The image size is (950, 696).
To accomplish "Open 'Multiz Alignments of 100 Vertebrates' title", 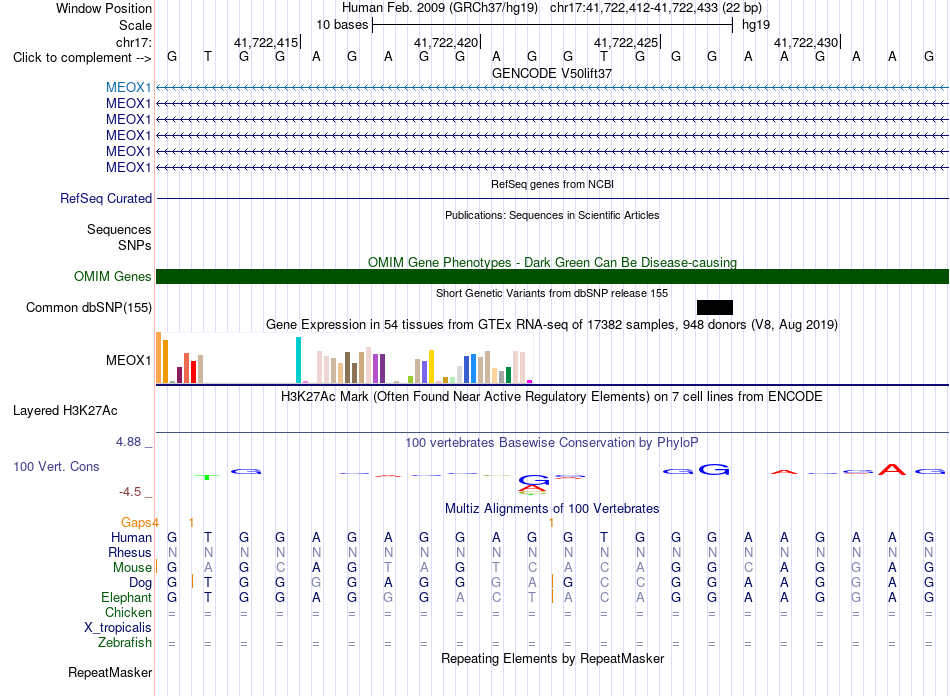I will [x=552, y=508].
